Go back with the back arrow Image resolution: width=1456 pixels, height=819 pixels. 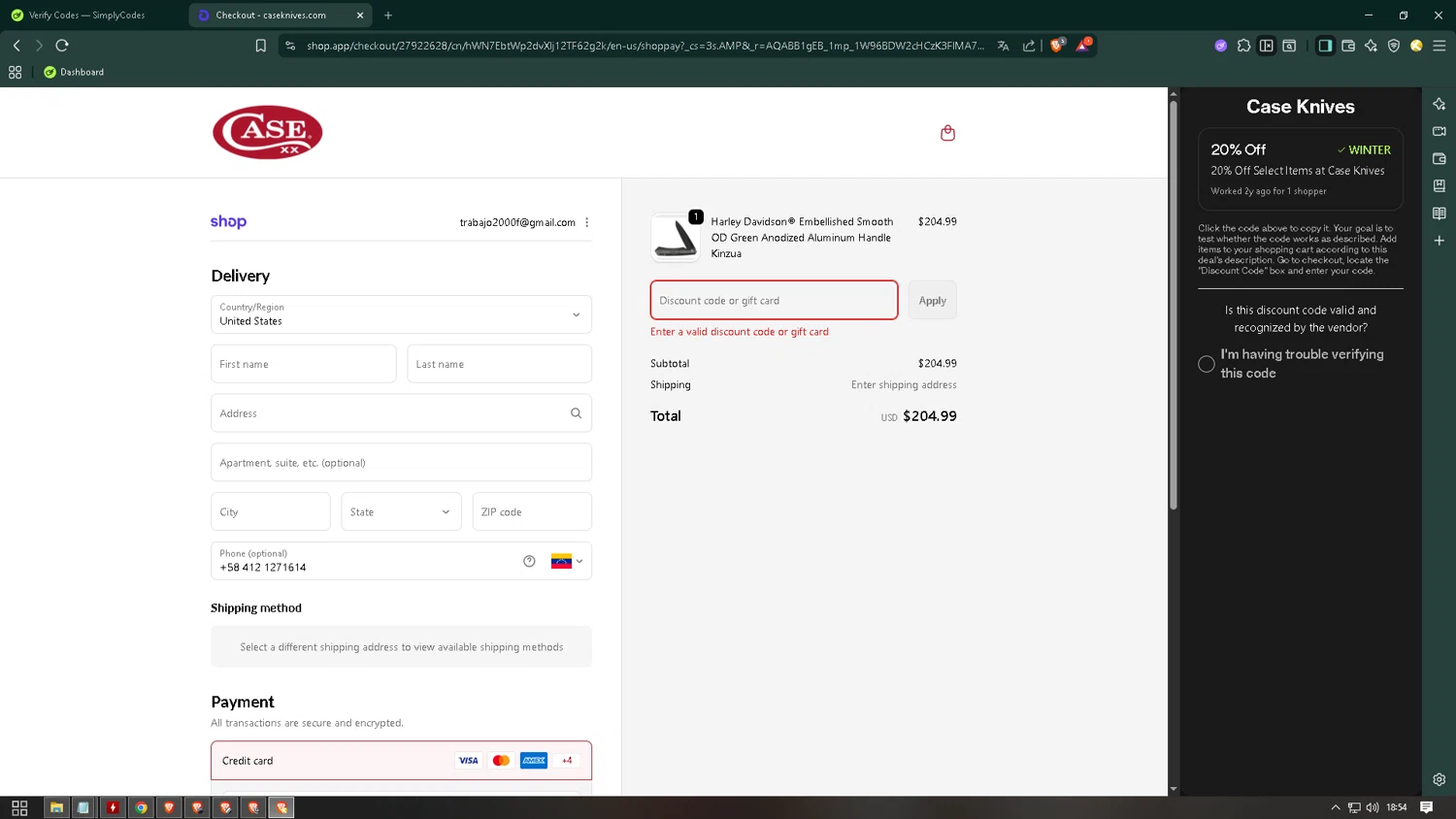[17, 46]
